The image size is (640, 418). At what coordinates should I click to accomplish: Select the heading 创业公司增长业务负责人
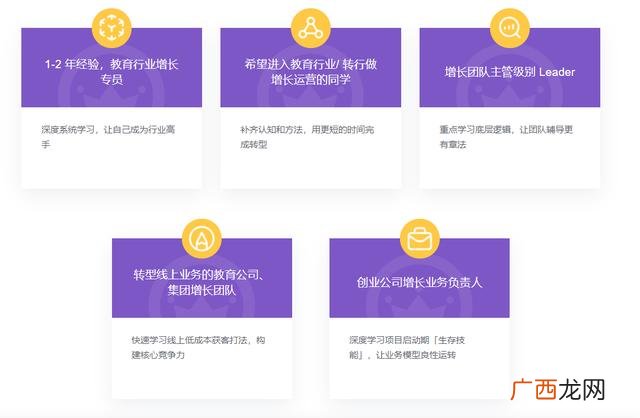420,282
